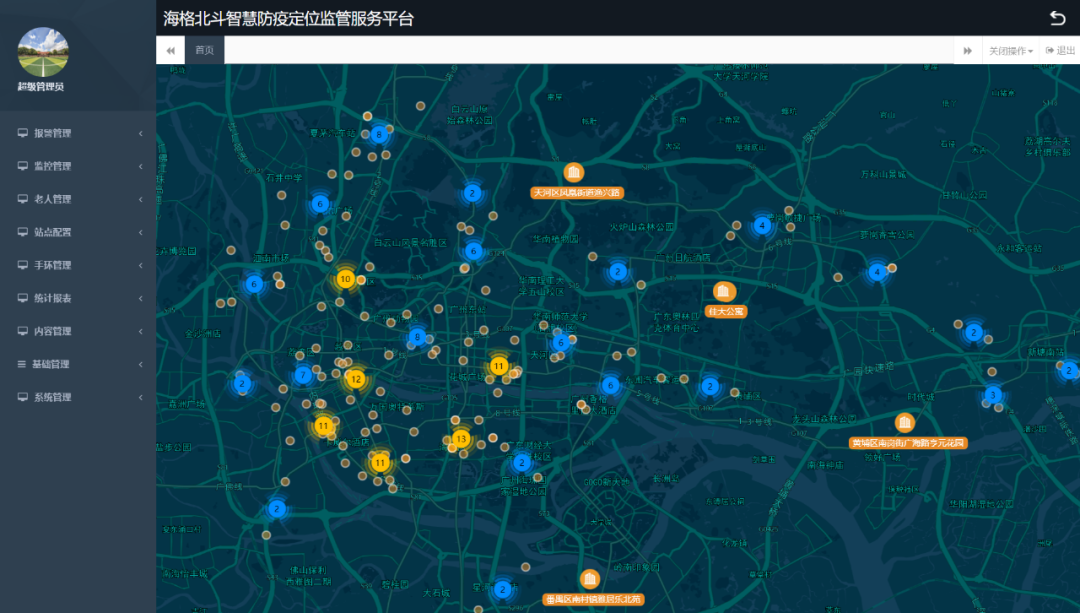Click the 佳大公寓 building marker
The height and width of the screenshot is (613, 1080).
pyautogui.click(x=725, y=292)
